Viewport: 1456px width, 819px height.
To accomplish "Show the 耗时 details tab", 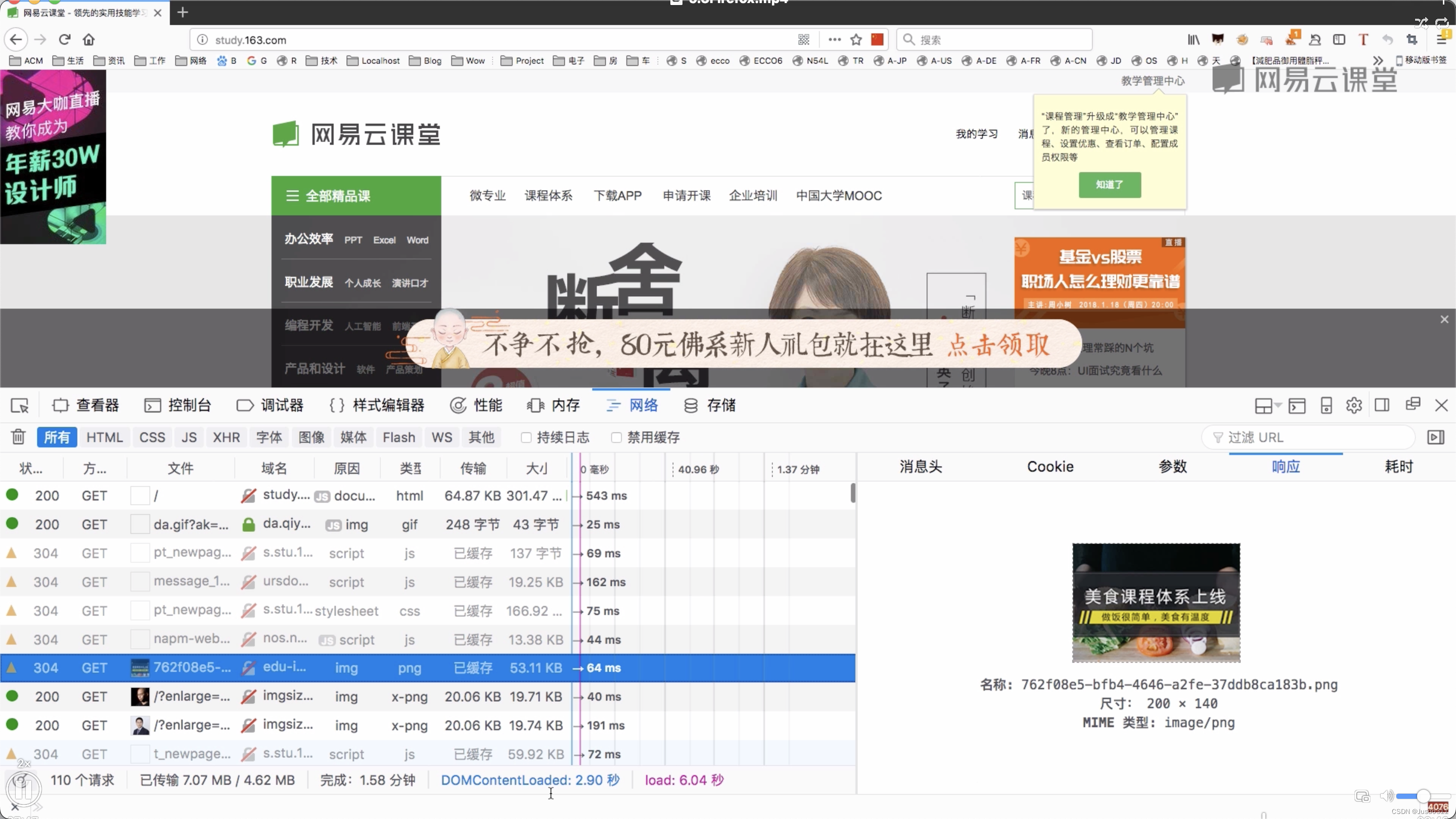I will 1398,466.
